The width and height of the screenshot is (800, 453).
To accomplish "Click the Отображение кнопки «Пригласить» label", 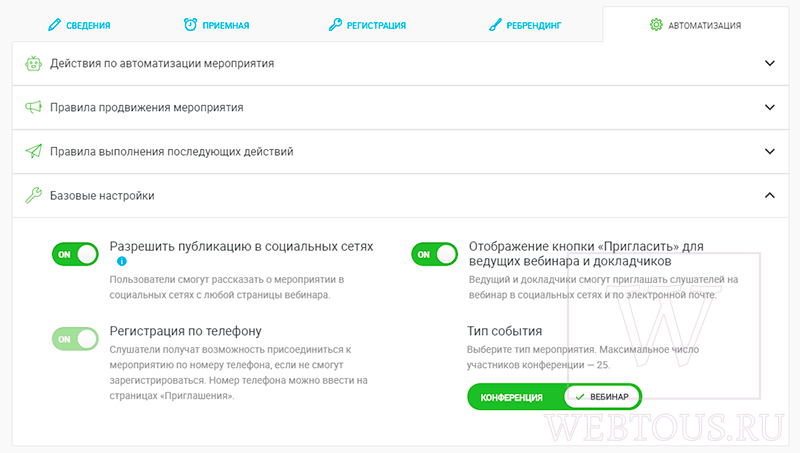I will (586, 254).
